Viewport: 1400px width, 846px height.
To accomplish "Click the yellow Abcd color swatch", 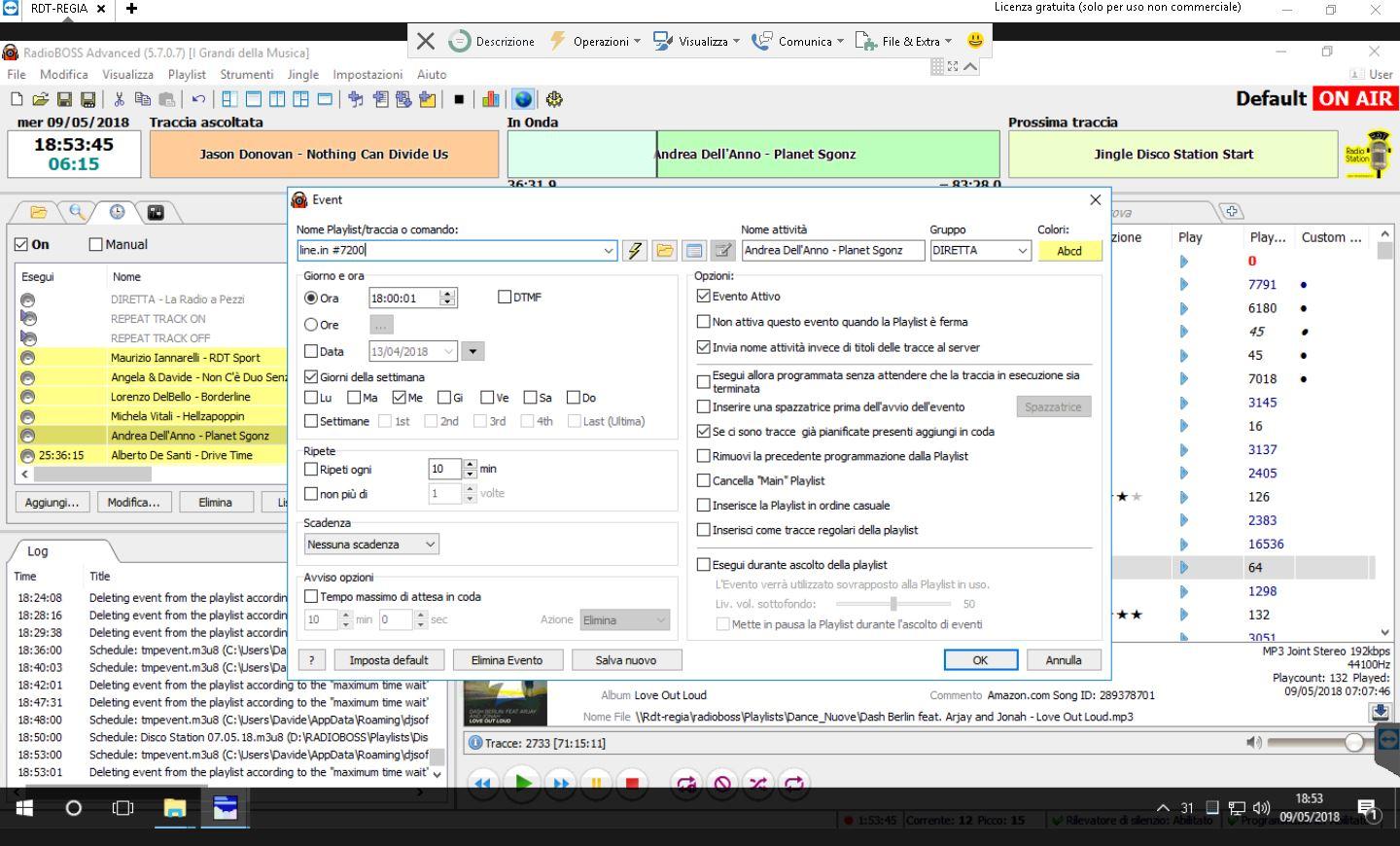I will click(1069, 251).
